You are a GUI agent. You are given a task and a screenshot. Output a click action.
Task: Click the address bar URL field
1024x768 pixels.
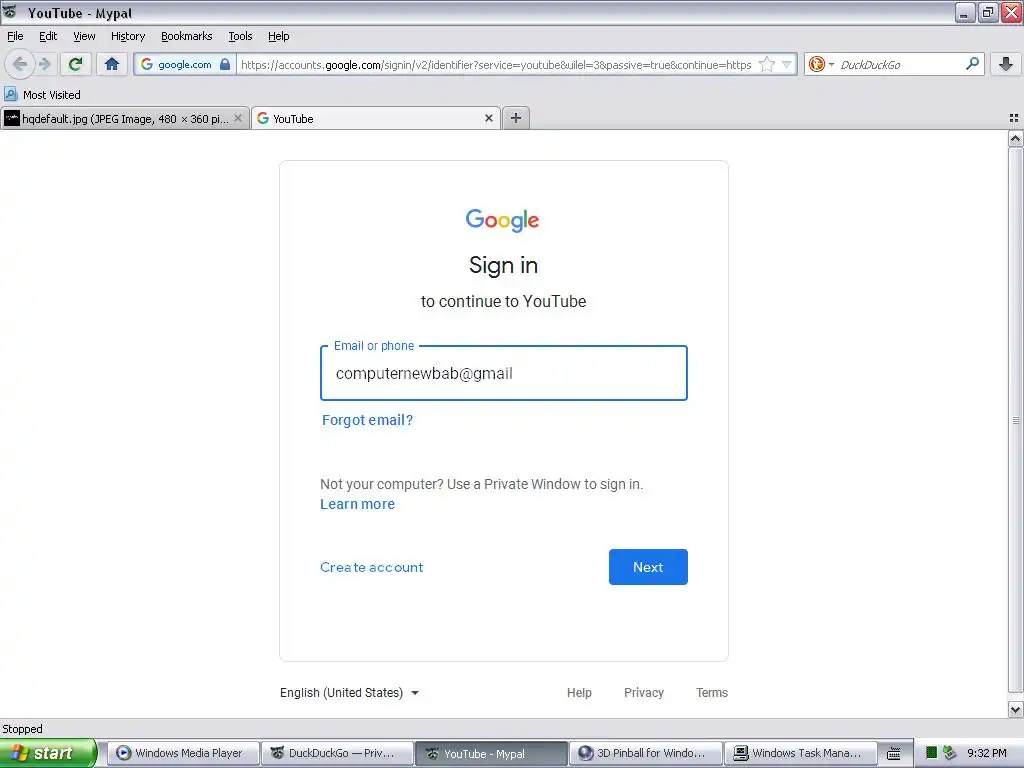tap(496, 65)
